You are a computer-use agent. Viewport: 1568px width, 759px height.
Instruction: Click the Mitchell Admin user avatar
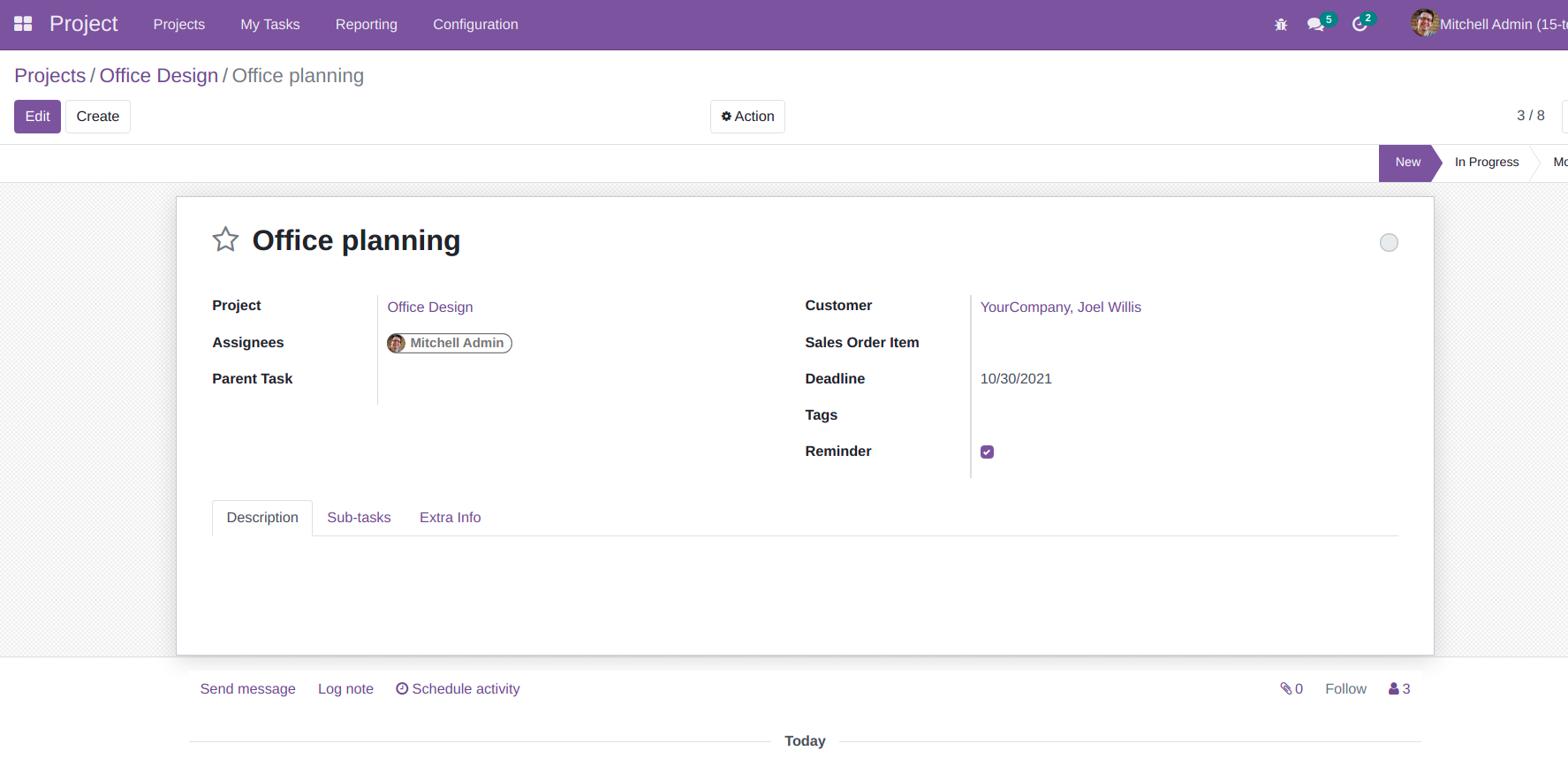(1424, 24)
